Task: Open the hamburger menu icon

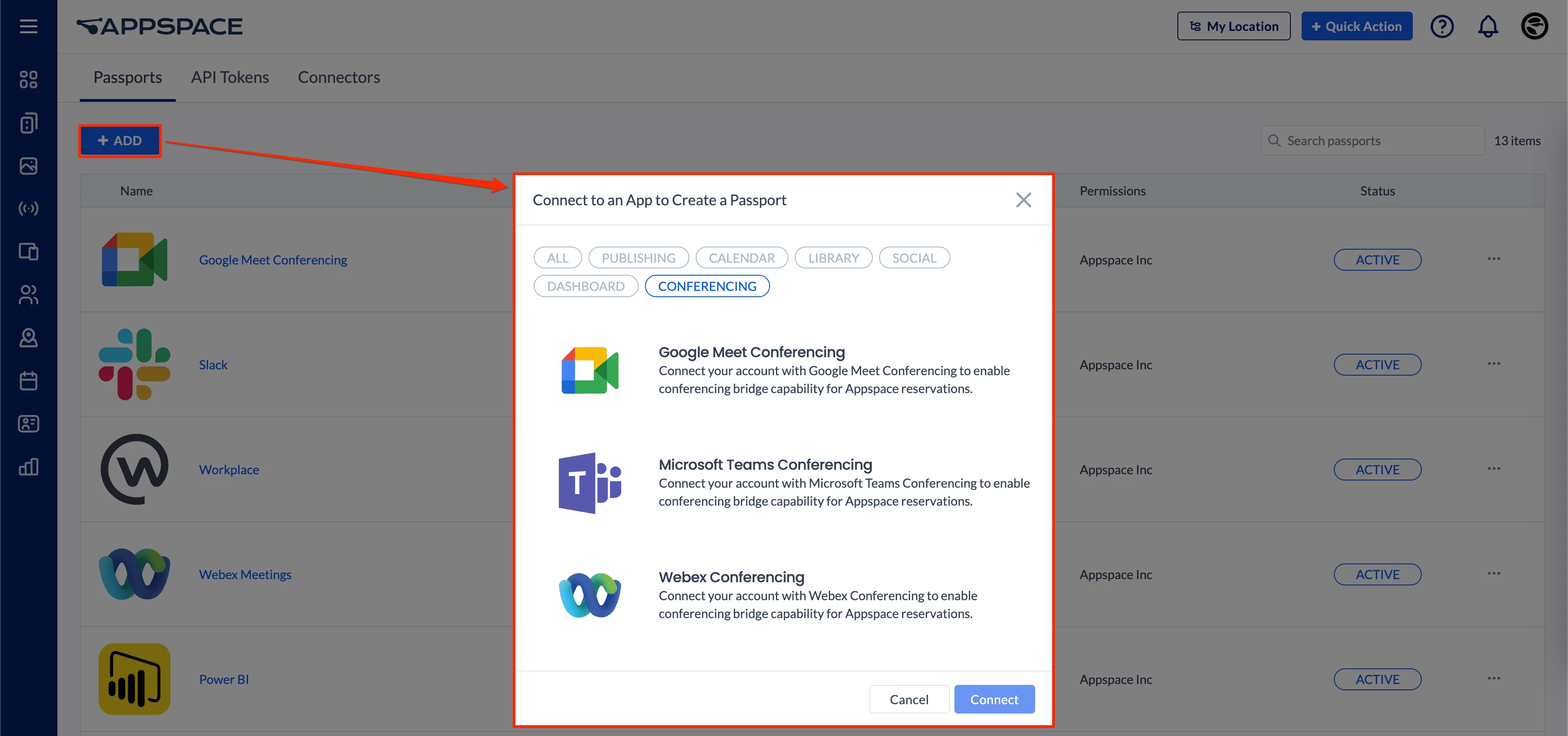Action: pos(28,26)
